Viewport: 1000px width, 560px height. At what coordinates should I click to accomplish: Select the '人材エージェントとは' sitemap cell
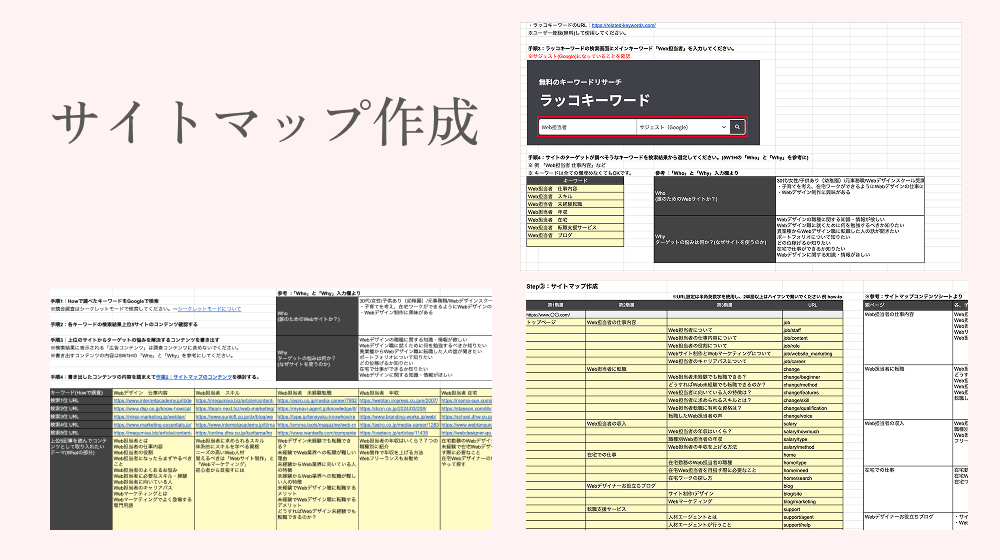pos(724,517)
